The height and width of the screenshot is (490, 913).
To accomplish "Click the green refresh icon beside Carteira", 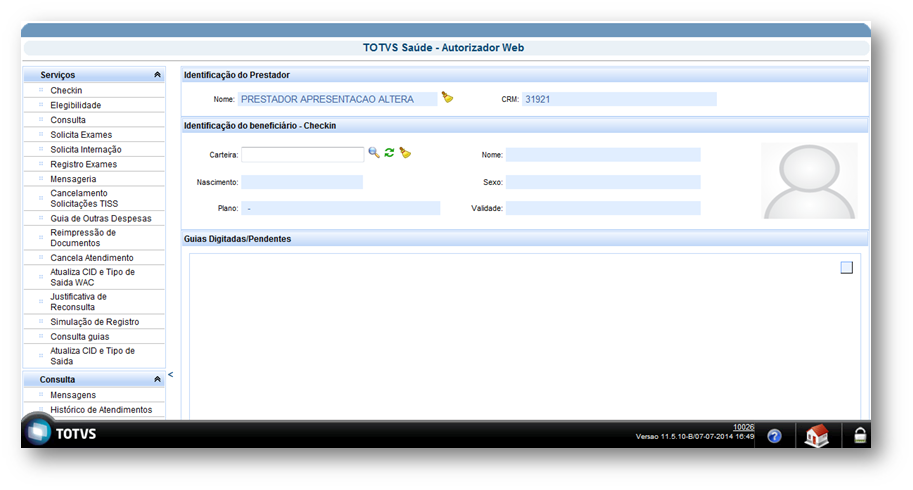I will click(390, 152).
